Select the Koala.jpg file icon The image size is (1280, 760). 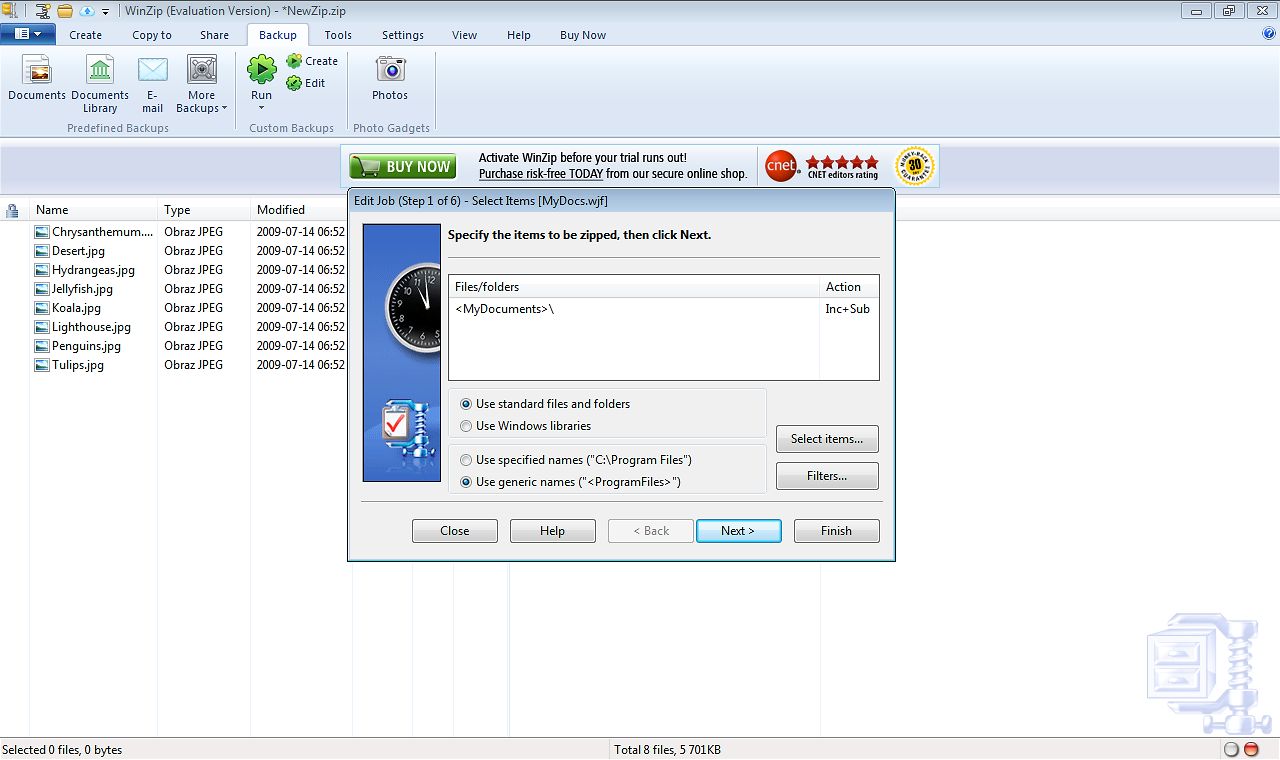tap(41, 308)
